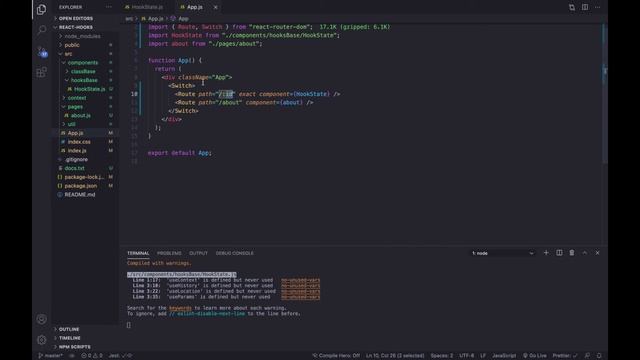Expand the node_modules folder
This screenshot has height=360, width=640.
[x=82, y=36]
